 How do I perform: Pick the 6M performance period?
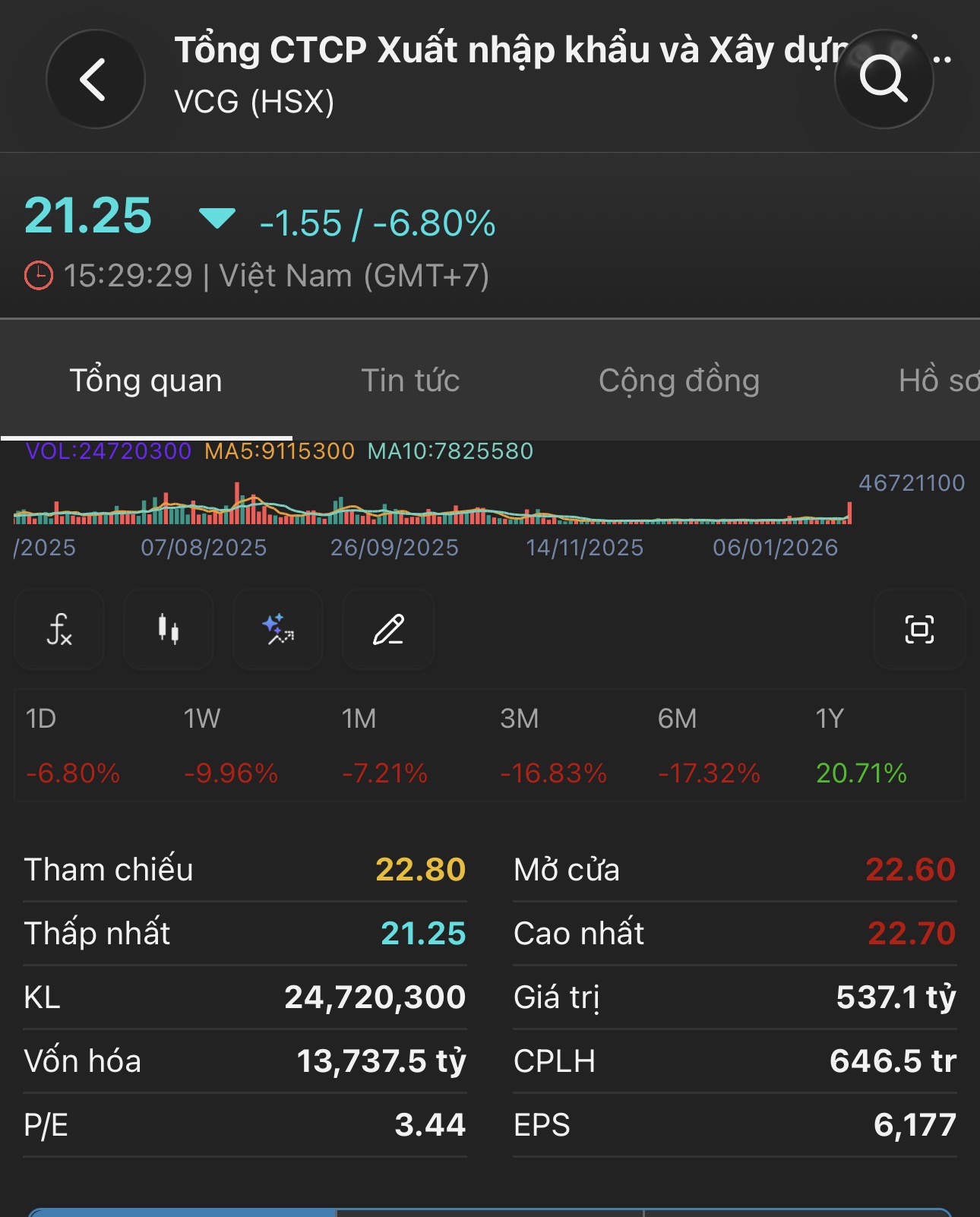709,745
